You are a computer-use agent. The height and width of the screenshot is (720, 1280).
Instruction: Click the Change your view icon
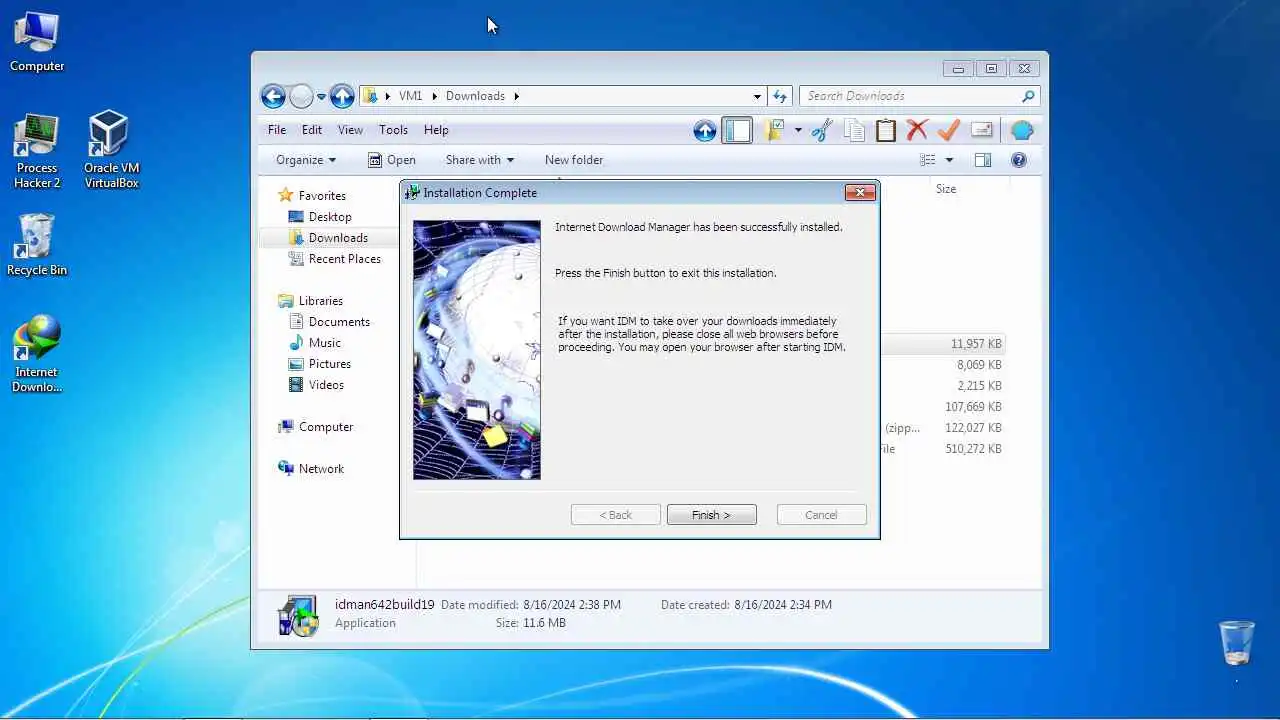pyautogui.click(x=928, y=160)
